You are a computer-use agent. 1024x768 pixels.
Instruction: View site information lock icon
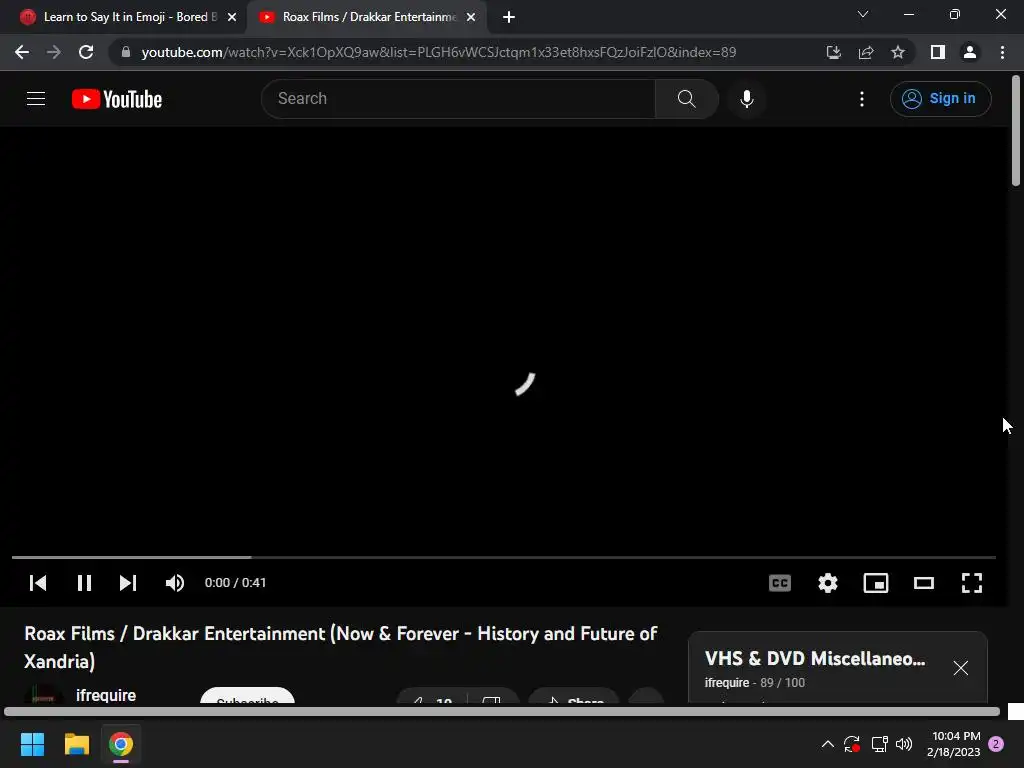tap(126, 52)
